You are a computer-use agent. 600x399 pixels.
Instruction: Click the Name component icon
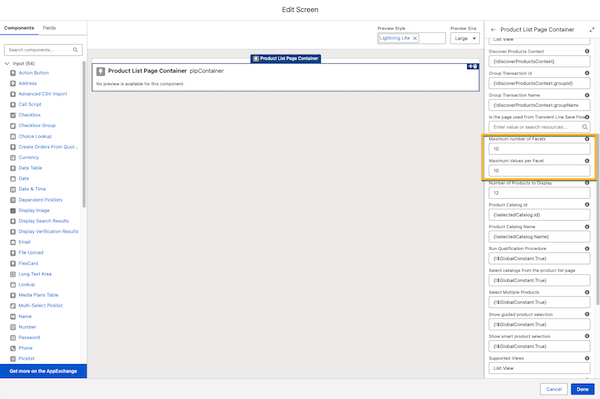[13, 317]
